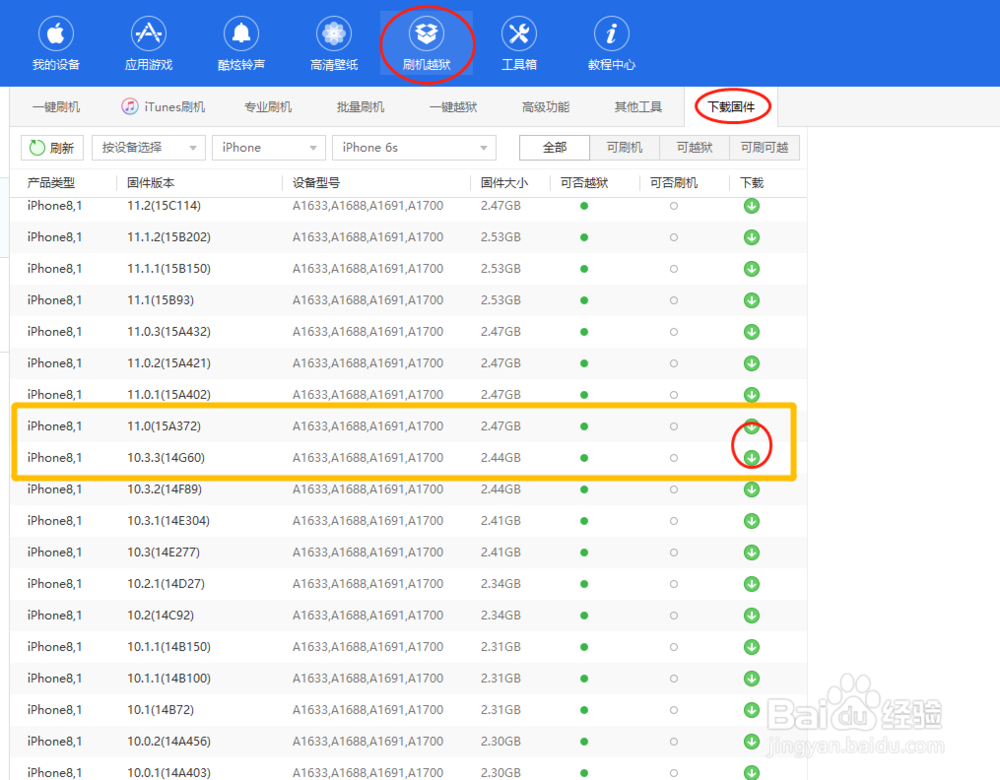Download firmware 10.1.1(14B150)

coord(752,647)
